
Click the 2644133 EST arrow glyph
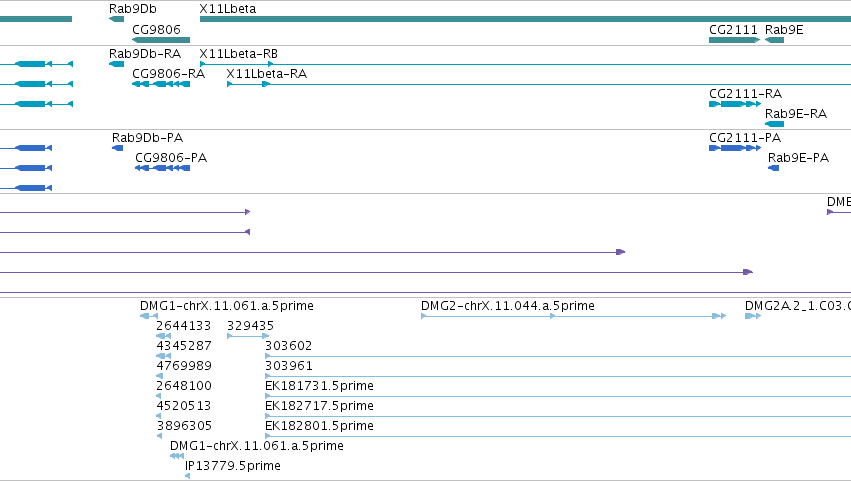click(x=163, y=336)
